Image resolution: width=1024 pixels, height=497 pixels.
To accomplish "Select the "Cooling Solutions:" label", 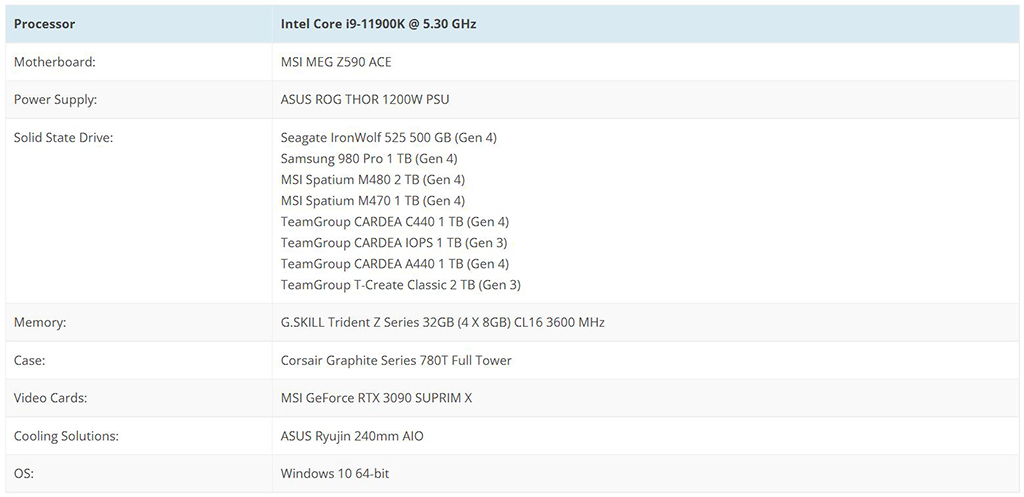I will (66, 436).
